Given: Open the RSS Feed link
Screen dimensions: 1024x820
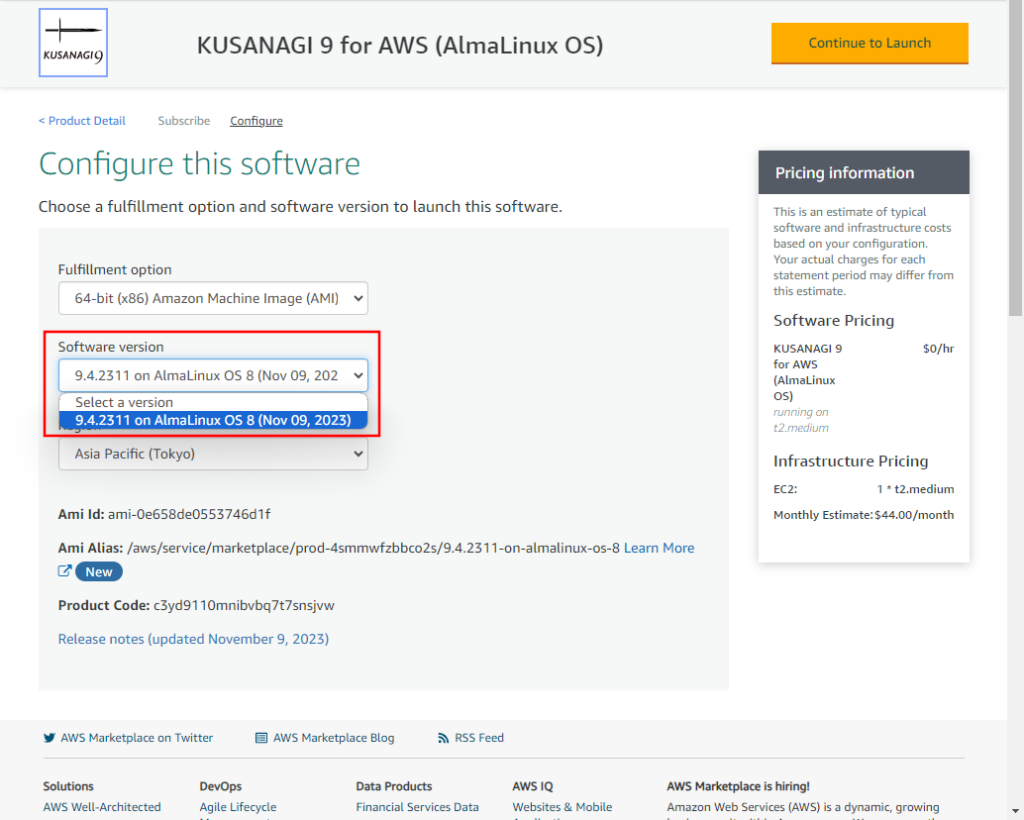Looking at the screenshot, I should [479, 738].
